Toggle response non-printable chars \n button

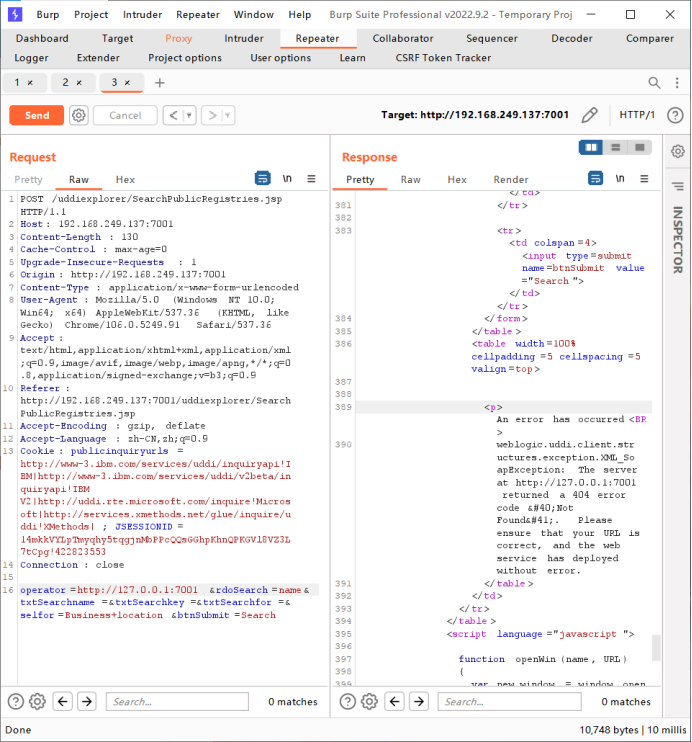pyautogui.click(x=620, y=178)
